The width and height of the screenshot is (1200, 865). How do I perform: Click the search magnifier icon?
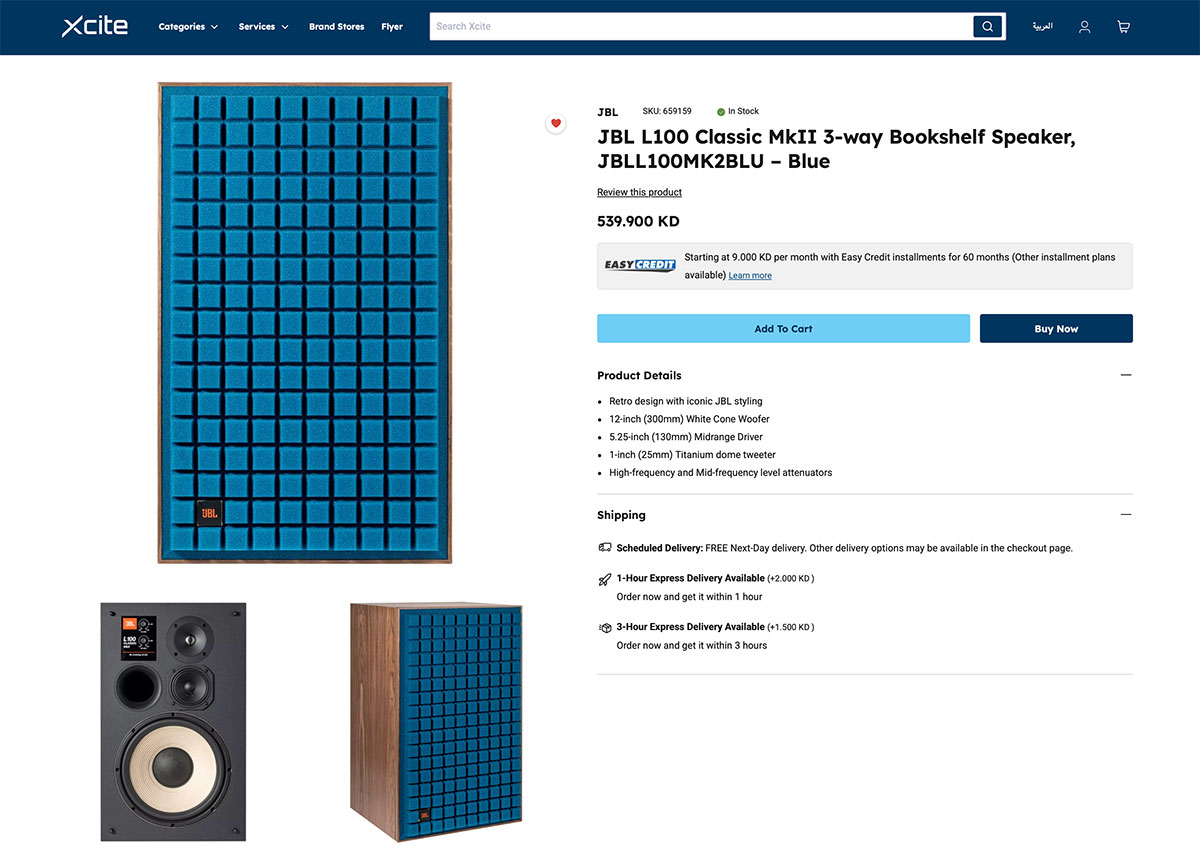[x=987, y=27]
